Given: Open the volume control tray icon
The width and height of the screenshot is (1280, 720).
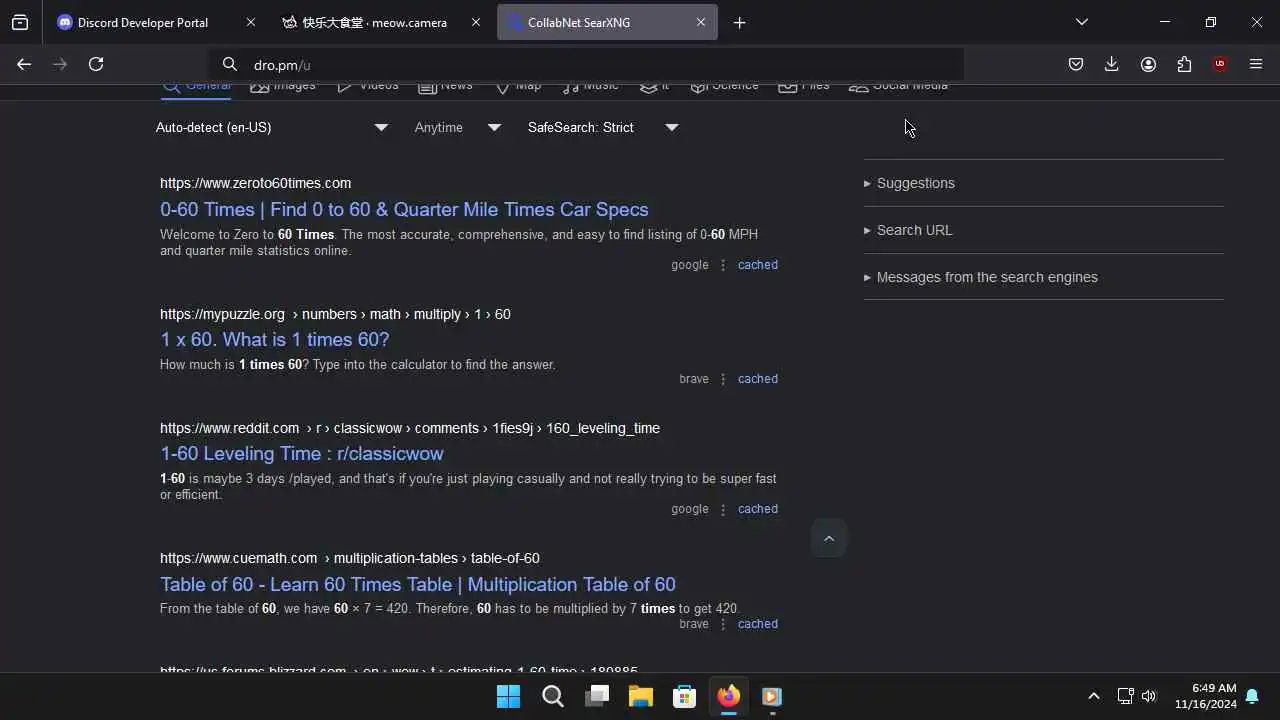Looking at the screenshot, I should (x=1149, y=696).
